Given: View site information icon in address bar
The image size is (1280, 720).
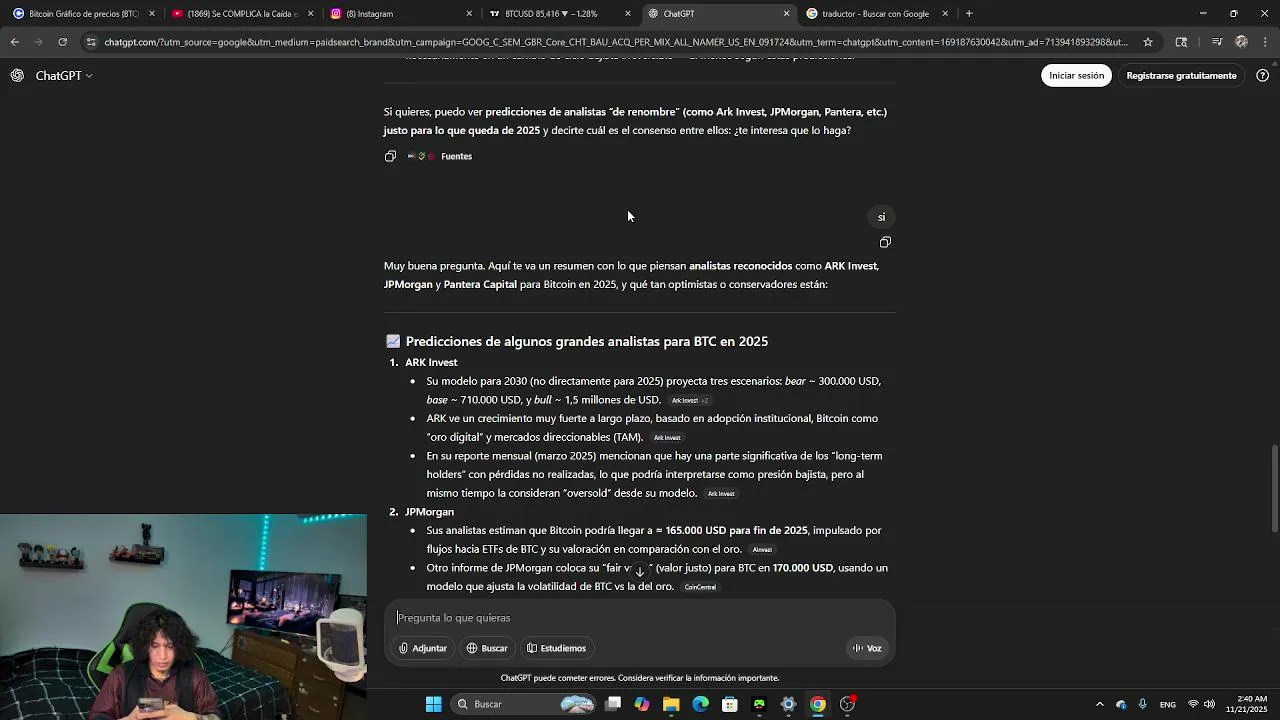Looking at the screenshot, I should (91, 42).
